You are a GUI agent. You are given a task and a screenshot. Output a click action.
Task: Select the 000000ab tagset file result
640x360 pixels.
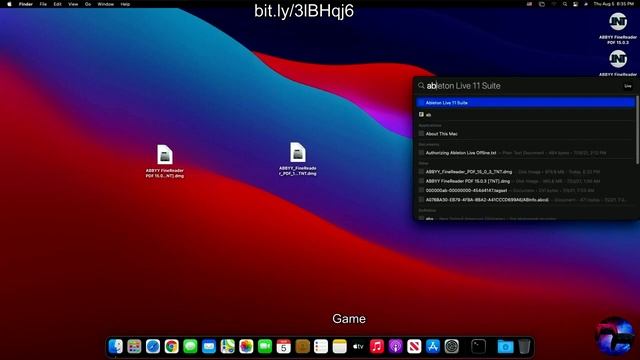click(525, 191)
